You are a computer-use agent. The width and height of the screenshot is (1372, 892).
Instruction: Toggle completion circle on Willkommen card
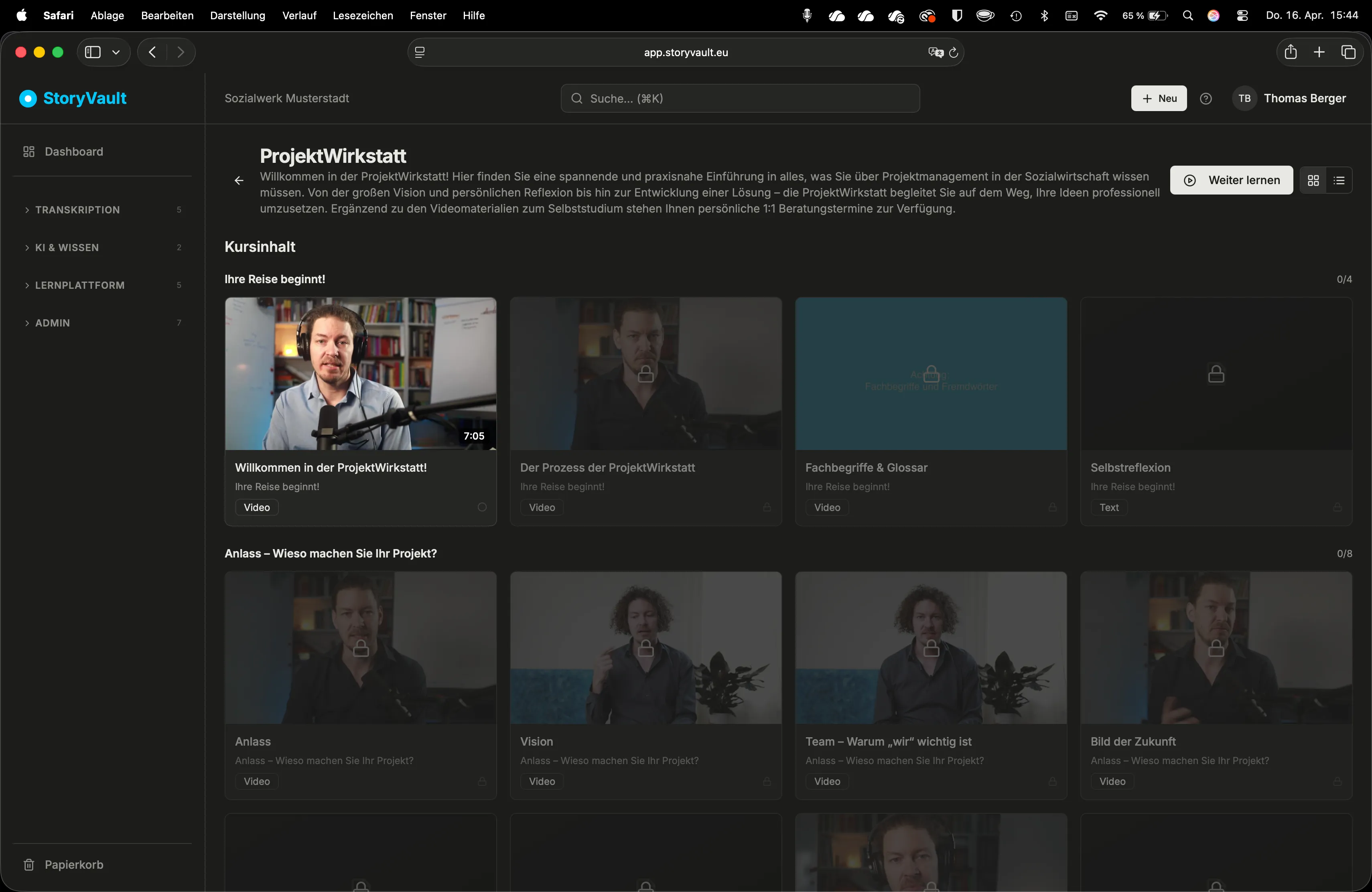pos(482,507)
